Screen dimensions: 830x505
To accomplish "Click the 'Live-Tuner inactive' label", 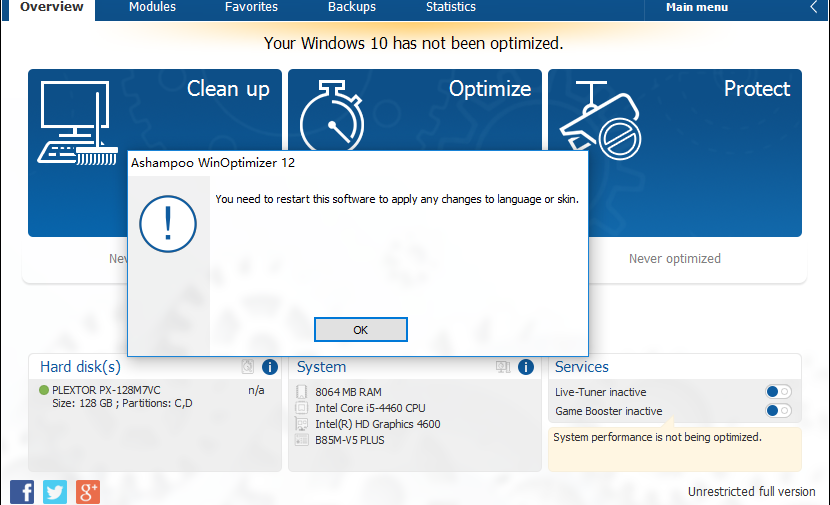I will coord(600,392).
